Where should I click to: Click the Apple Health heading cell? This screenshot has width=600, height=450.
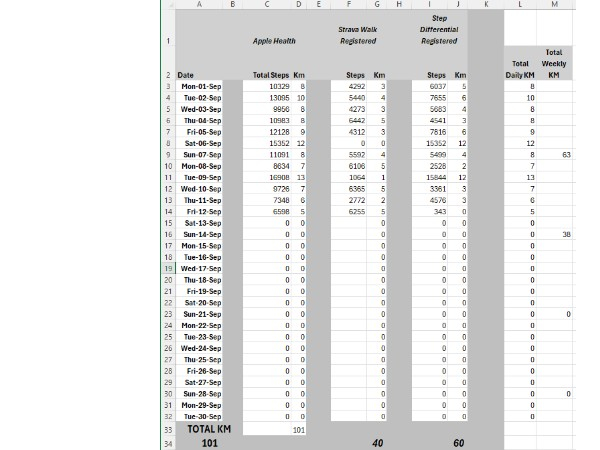click(x=274, y=41)
